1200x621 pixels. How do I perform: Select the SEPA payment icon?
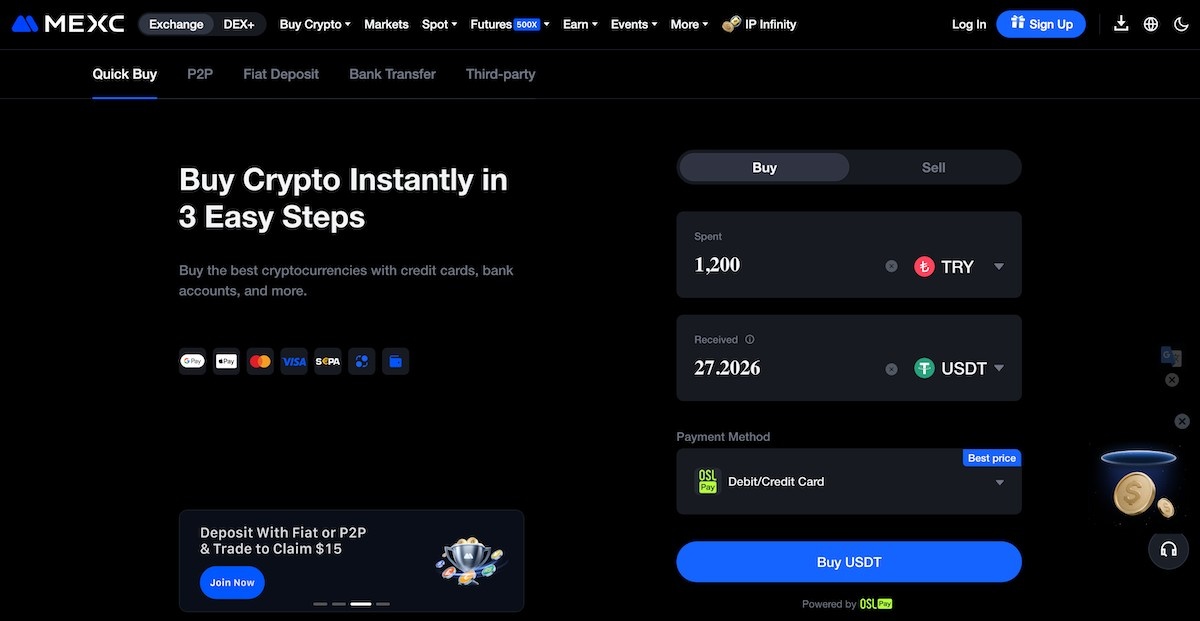pos(328,361)
